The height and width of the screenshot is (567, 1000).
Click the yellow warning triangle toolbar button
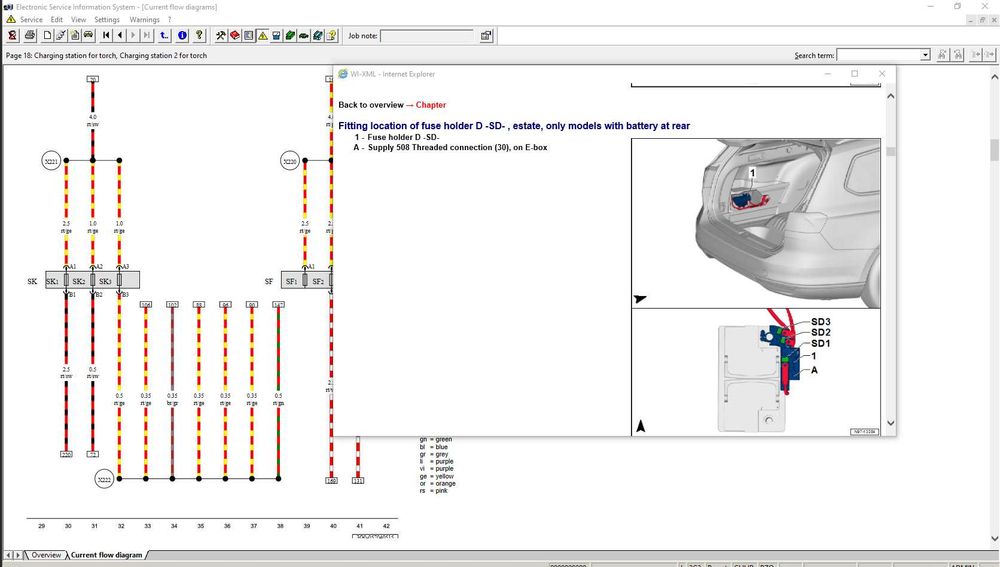(263, 36)
